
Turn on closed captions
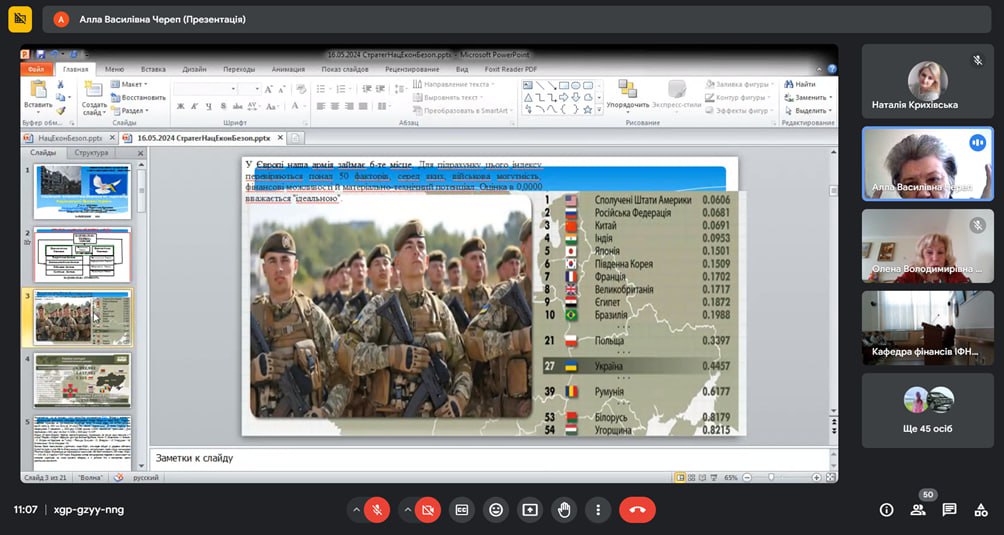(461, 510)
